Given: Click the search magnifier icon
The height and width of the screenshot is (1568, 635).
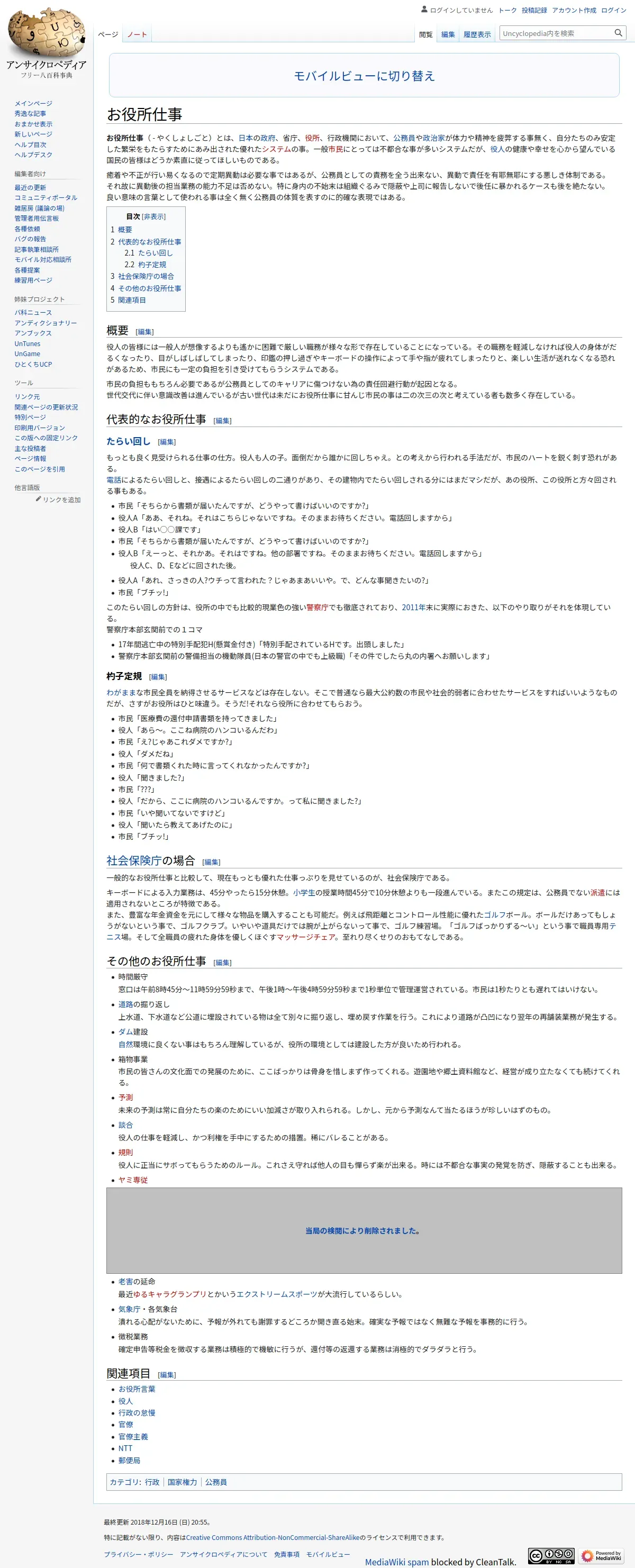Looking at the screenshot, I should click(x=618, y=33).
